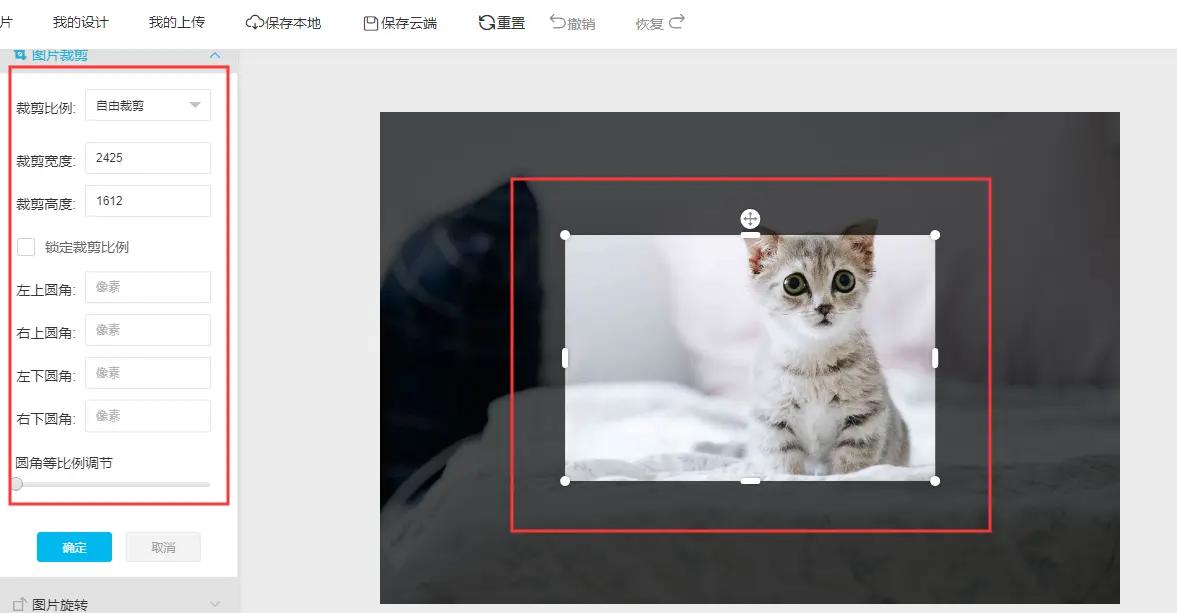
Task: Click the top edge crop handle
Action: click(750, 235)
